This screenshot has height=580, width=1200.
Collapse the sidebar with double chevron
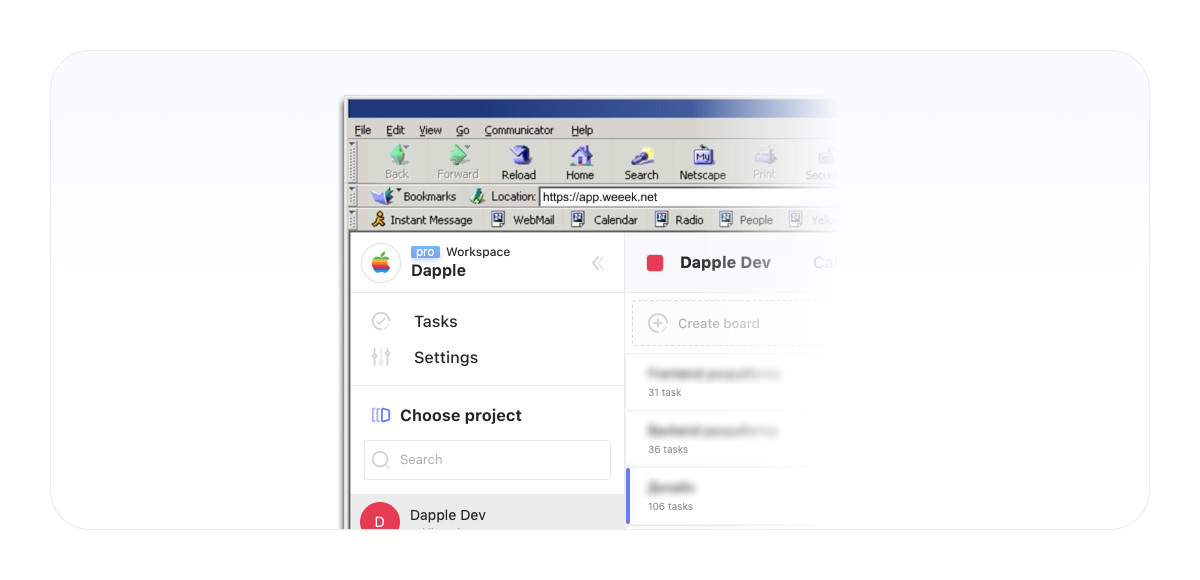coord(598,263)
